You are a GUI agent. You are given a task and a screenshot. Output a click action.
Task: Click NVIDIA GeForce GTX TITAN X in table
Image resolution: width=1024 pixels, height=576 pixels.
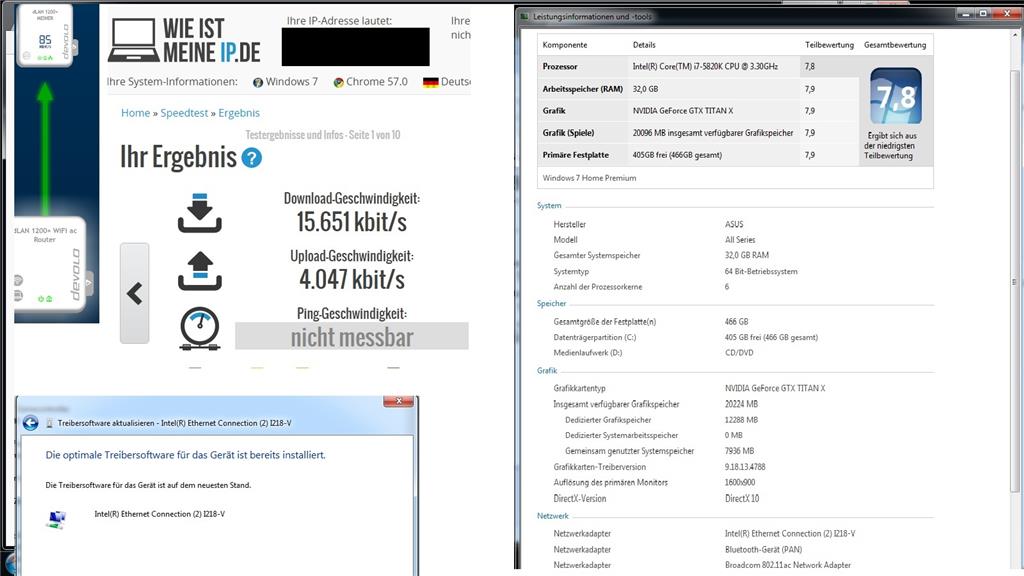(682, 111)
